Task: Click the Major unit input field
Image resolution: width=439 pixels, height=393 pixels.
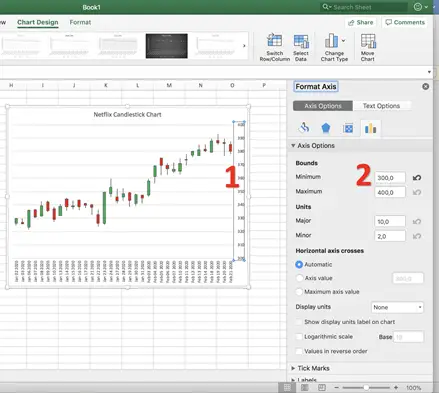Action: (390, 222)
